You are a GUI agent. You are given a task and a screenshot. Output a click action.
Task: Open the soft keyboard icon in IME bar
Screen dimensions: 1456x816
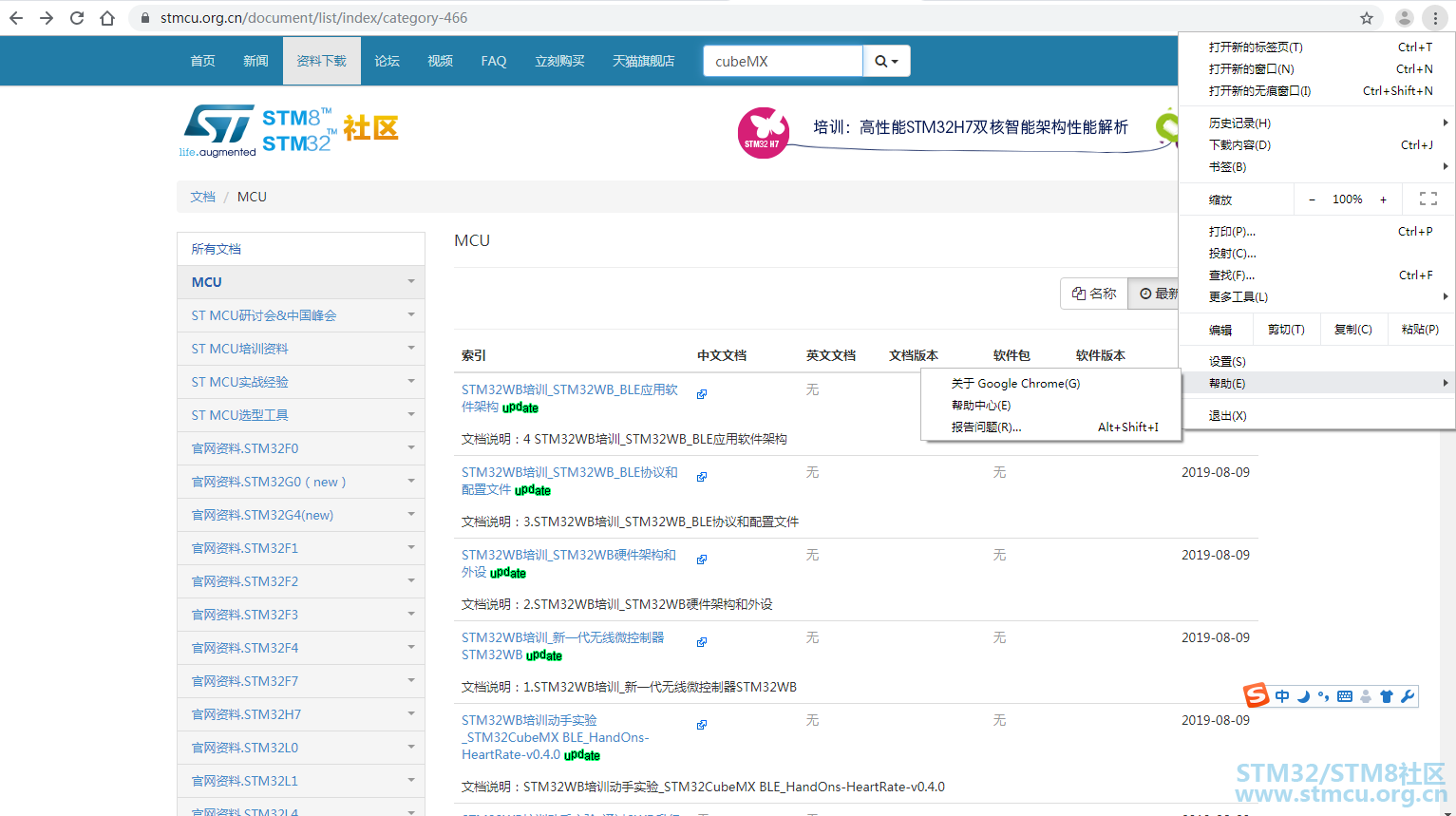(x=1345, y=696)
